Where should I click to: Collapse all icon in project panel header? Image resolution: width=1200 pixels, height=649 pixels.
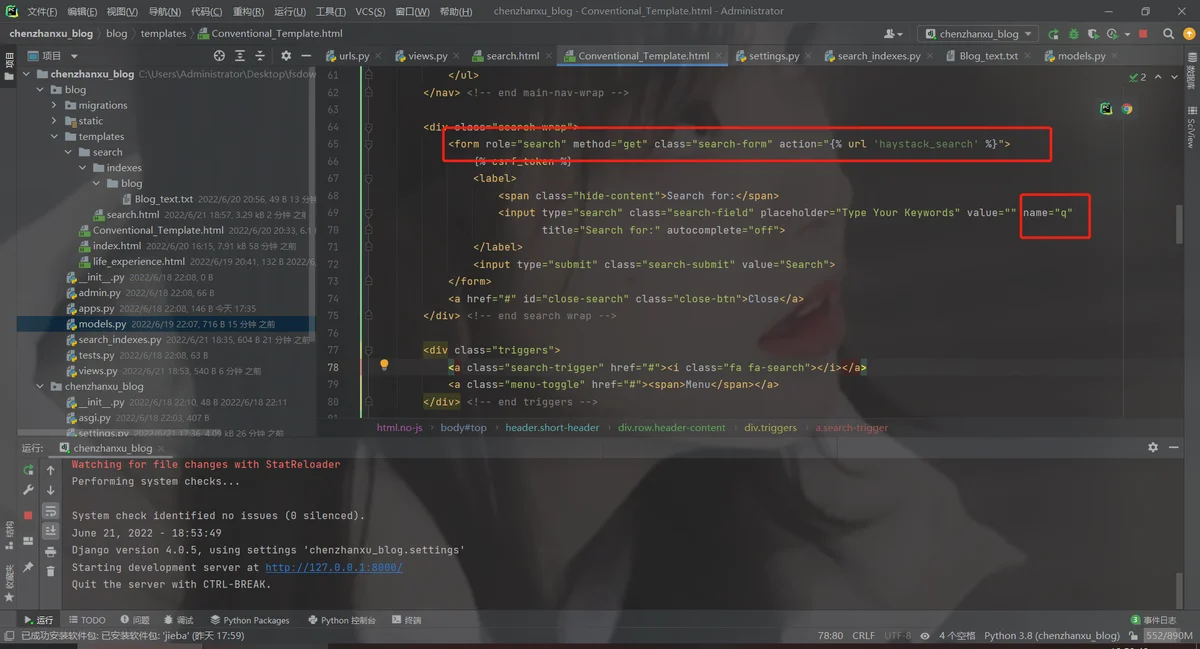(x=258, y=56)
